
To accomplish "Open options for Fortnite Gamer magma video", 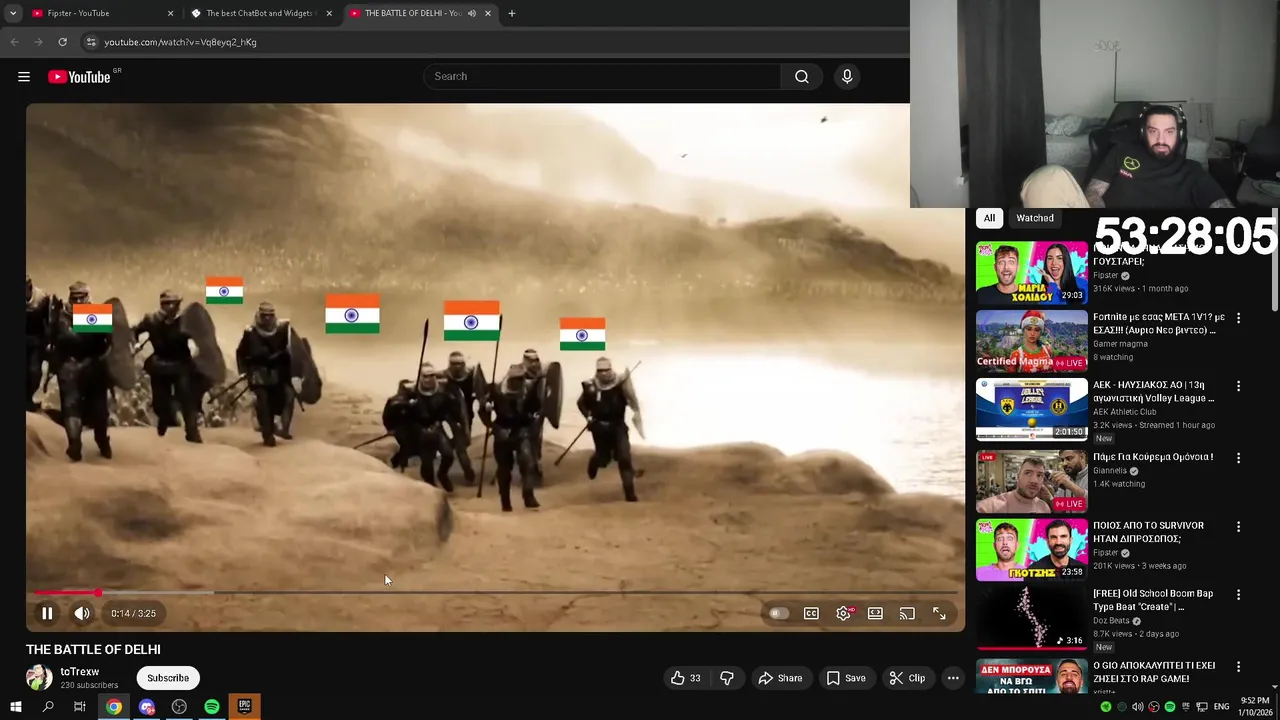I will tap(1238, 318).
